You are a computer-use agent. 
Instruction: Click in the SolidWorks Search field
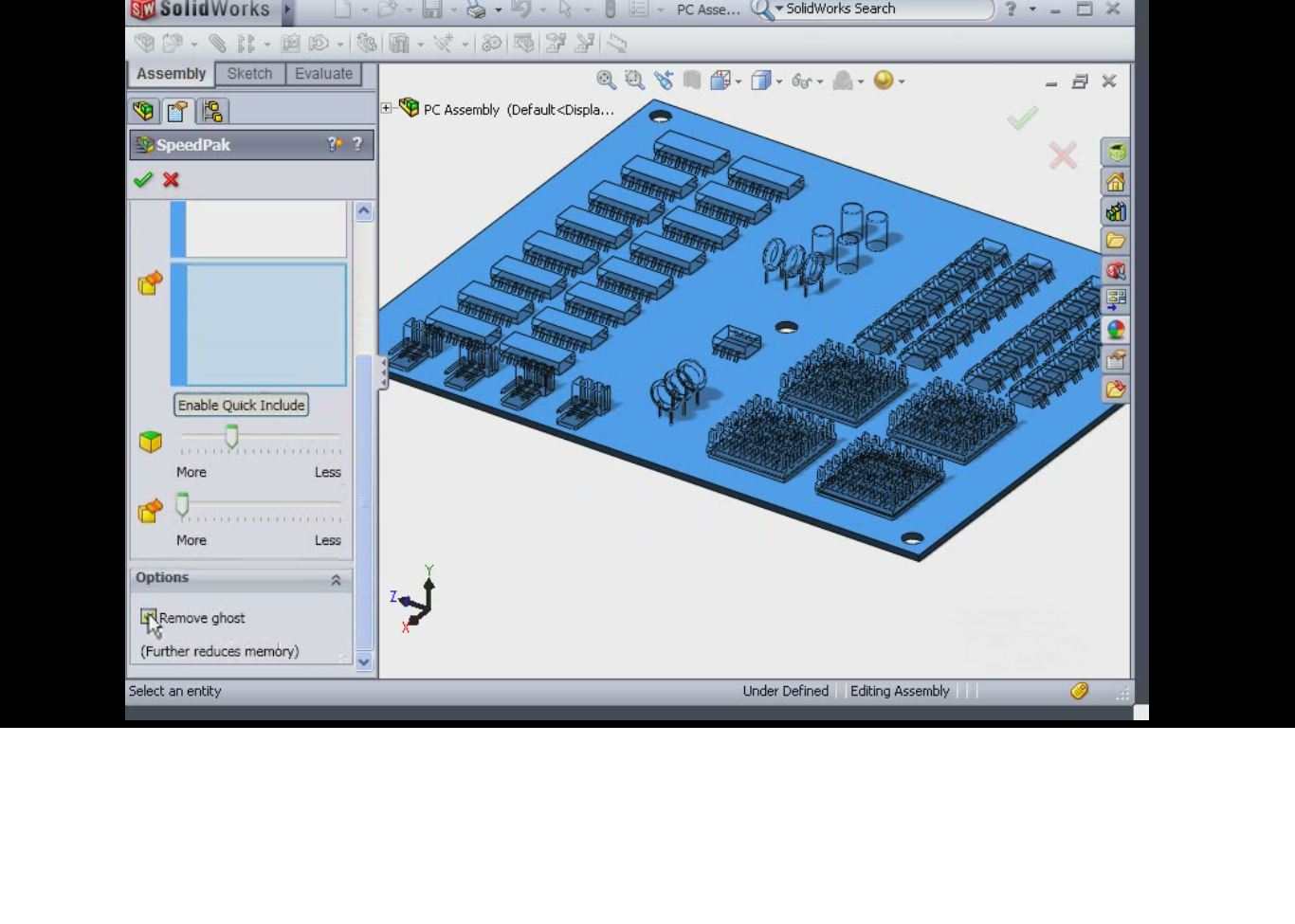click(x=882, y=9)
